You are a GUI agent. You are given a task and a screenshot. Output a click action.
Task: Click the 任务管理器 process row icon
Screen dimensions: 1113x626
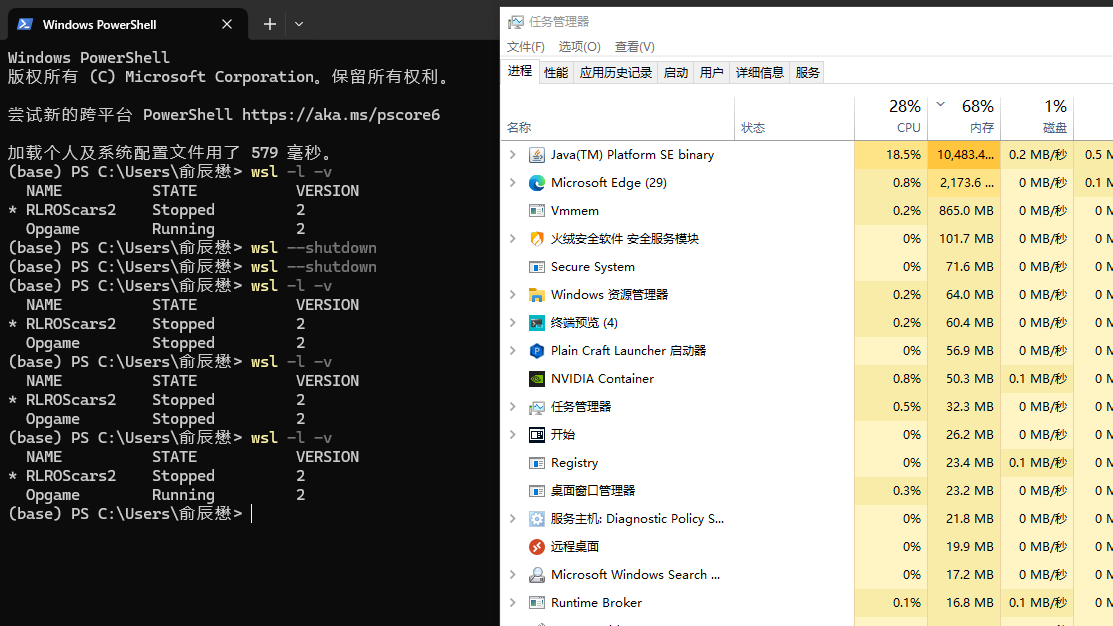click(x=537, y=407)
